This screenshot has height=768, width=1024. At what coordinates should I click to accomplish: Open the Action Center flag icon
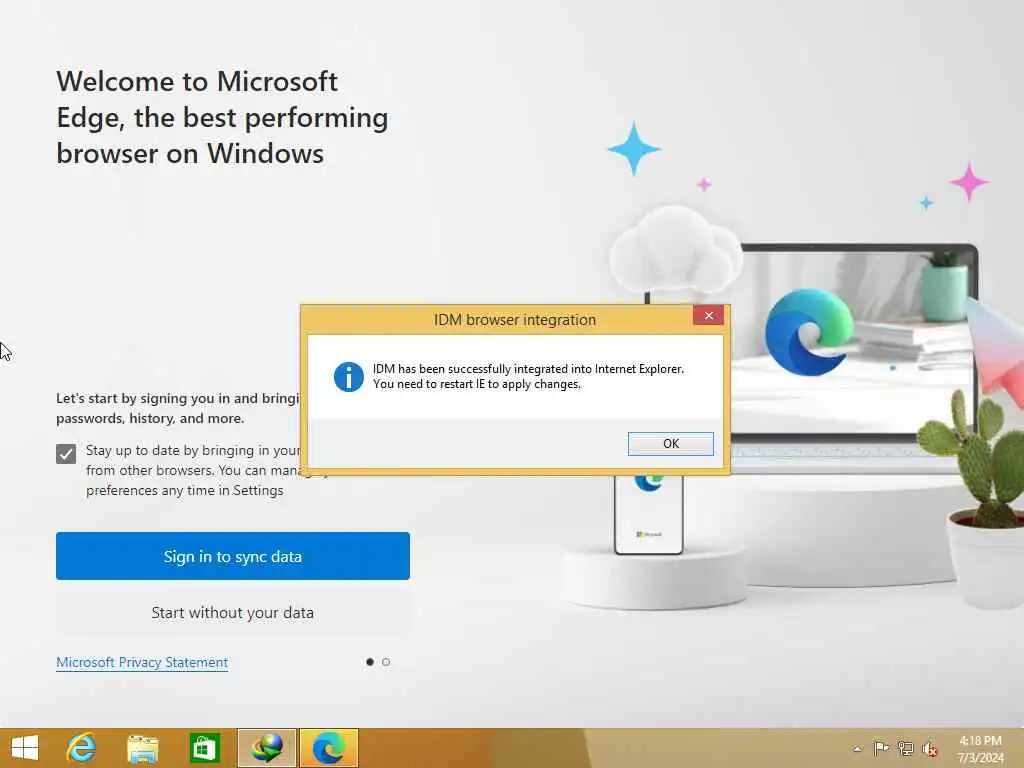881,748
